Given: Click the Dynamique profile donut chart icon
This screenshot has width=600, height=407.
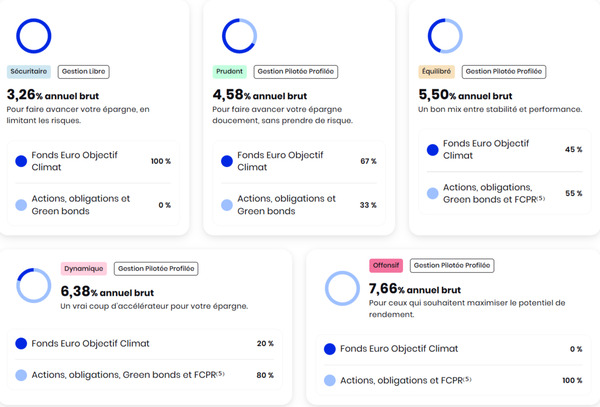Looking at the screenshot, I should (x=34, y=285).
